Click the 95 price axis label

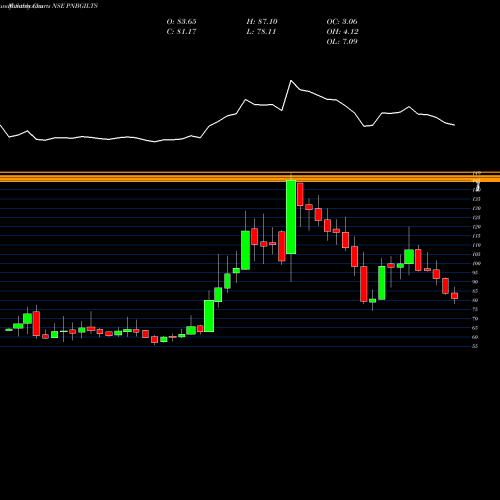[x=475, y=273]
